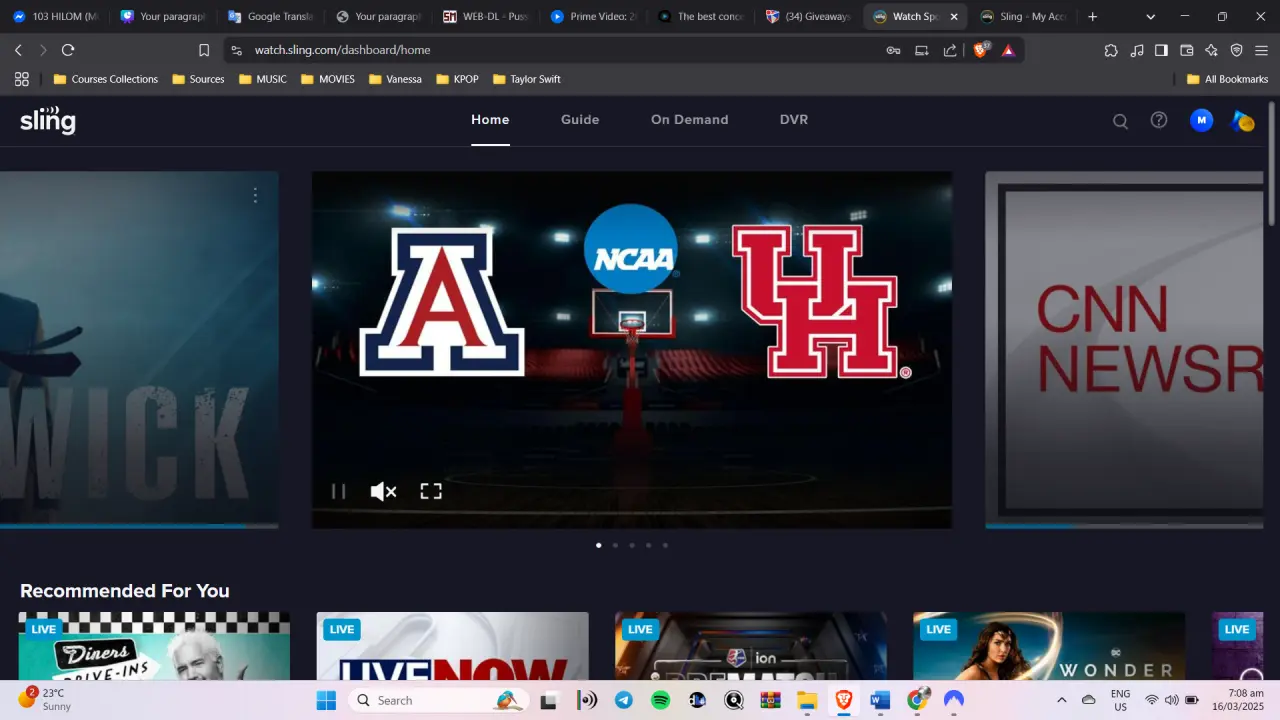The width and height of the screenshot is (1280, 720).
Task: Open a new browser tab
Action: [1092, 17]
